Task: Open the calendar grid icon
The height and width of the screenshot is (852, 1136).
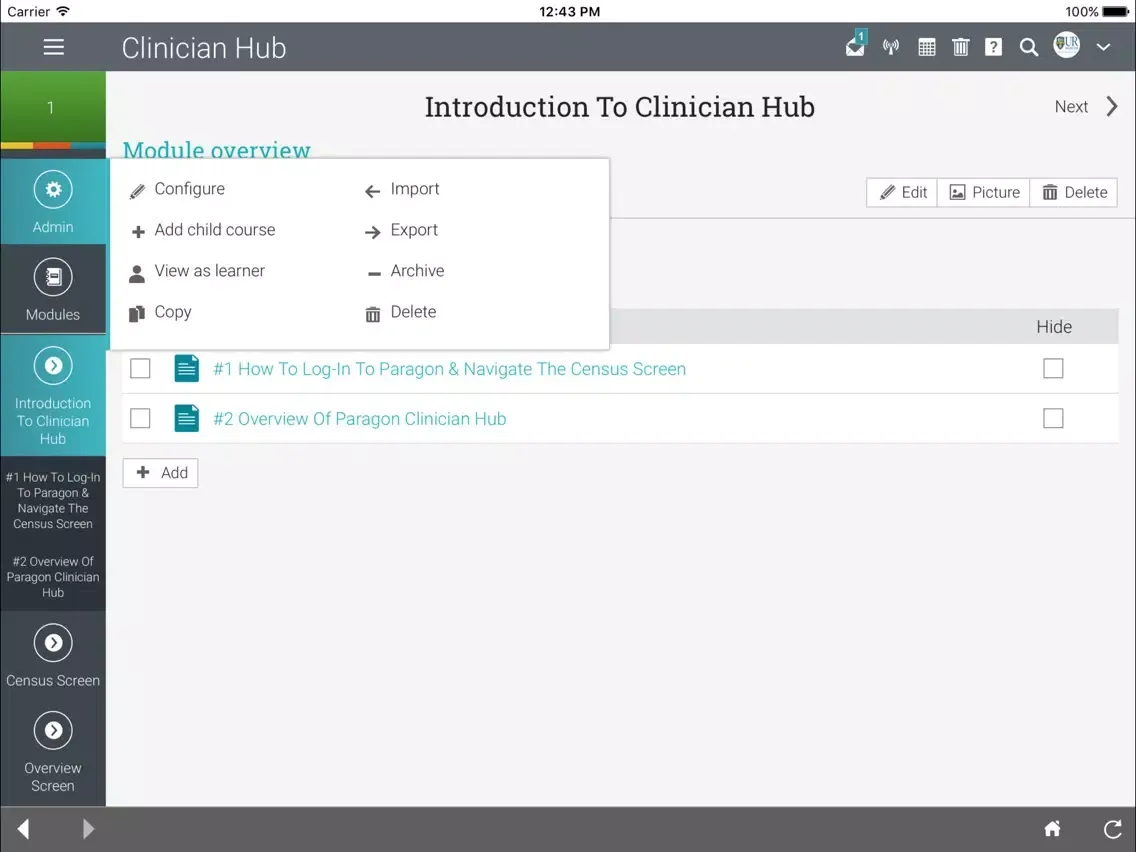Action: point(926,48)
